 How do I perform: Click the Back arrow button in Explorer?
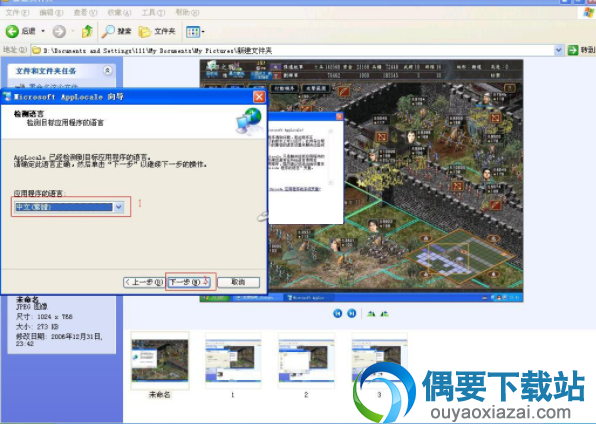(x=12, y=31)
